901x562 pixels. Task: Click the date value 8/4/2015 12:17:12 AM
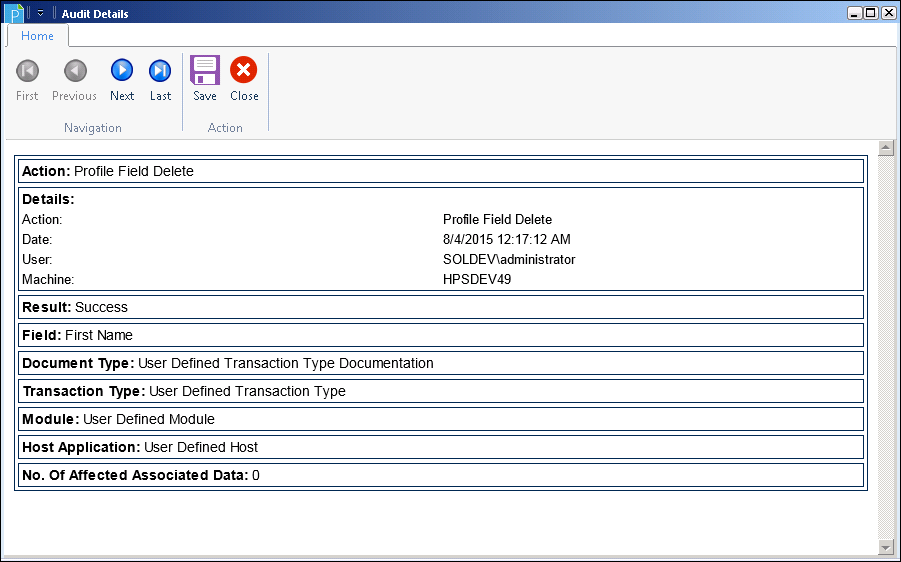coord(506,240)
